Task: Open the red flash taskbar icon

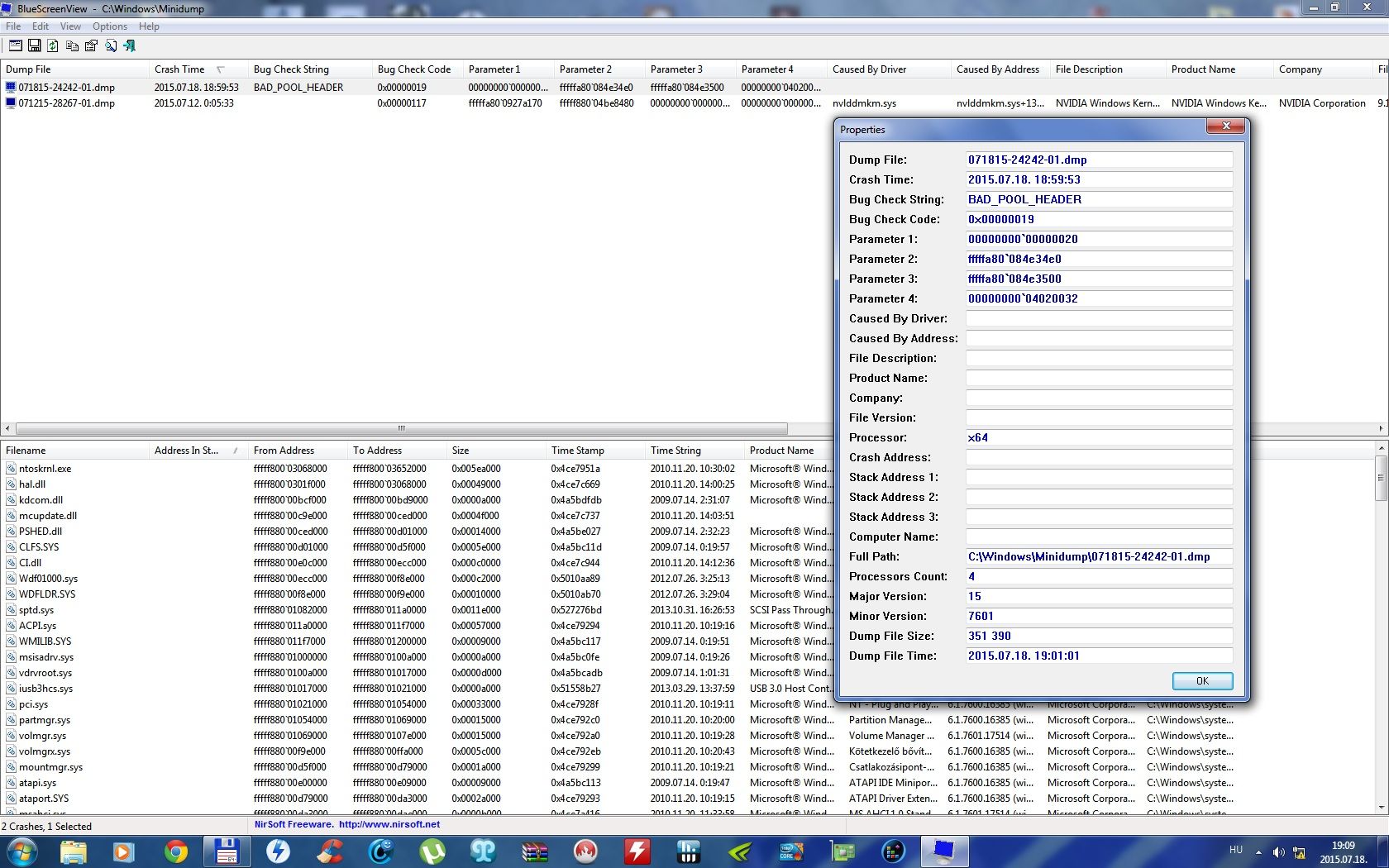Action: coord(637,851)
